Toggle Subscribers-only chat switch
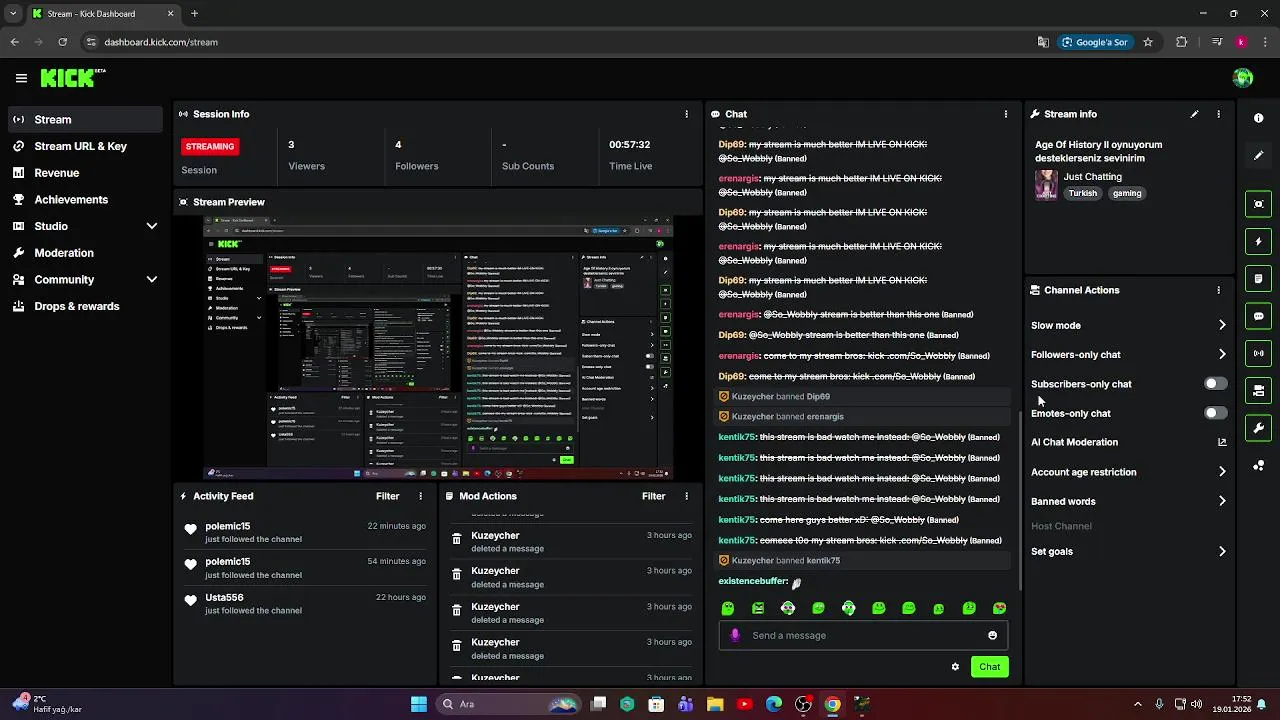 [1215, 383]
